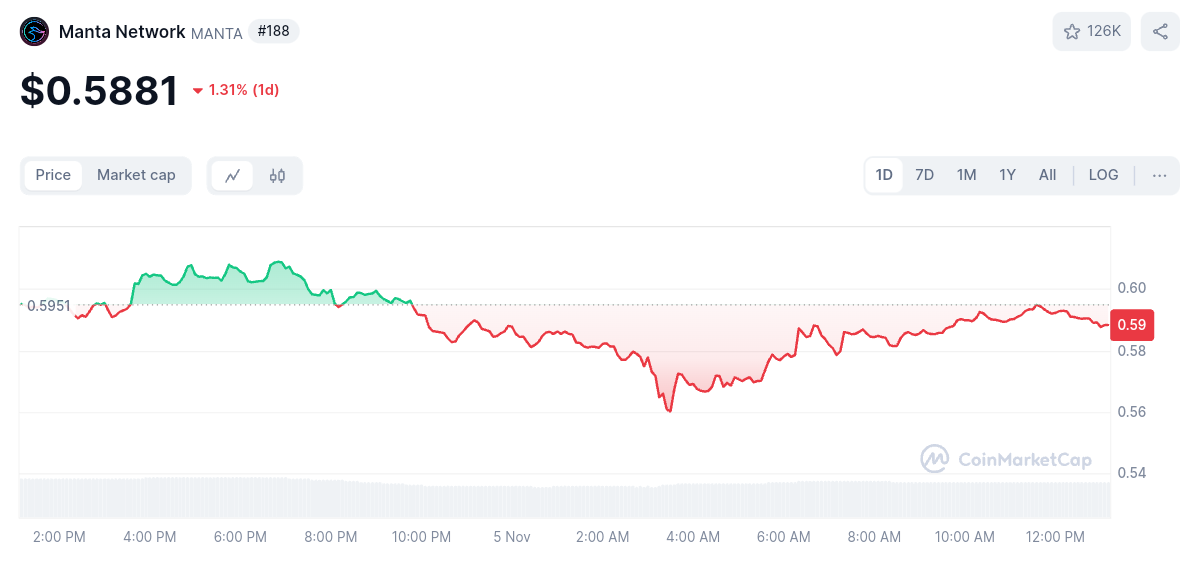Switch chart mode to Market cap
The width and height of the screenshot is (1198, 578).
136,175
